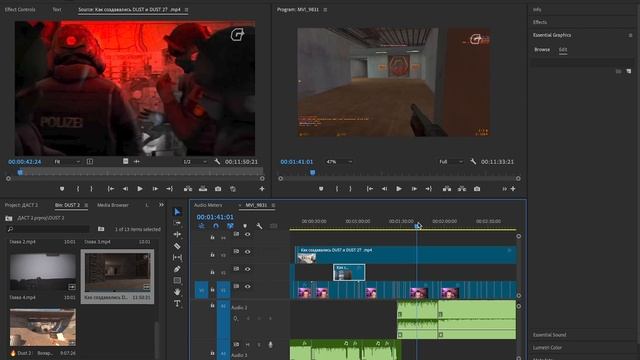The image size is (640, 360).
Task: Toggle lock on video track V1
Action: 212,289
